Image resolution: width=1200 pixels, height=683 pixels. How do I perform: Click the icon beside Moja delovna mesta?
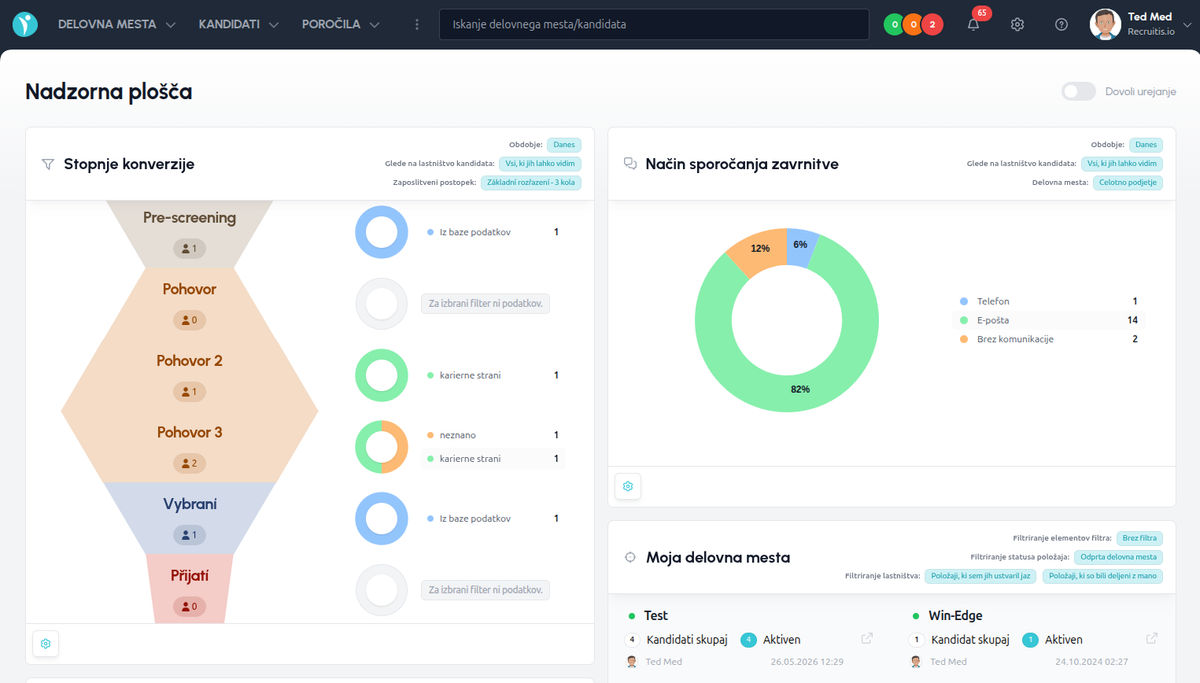coord(630,557)
